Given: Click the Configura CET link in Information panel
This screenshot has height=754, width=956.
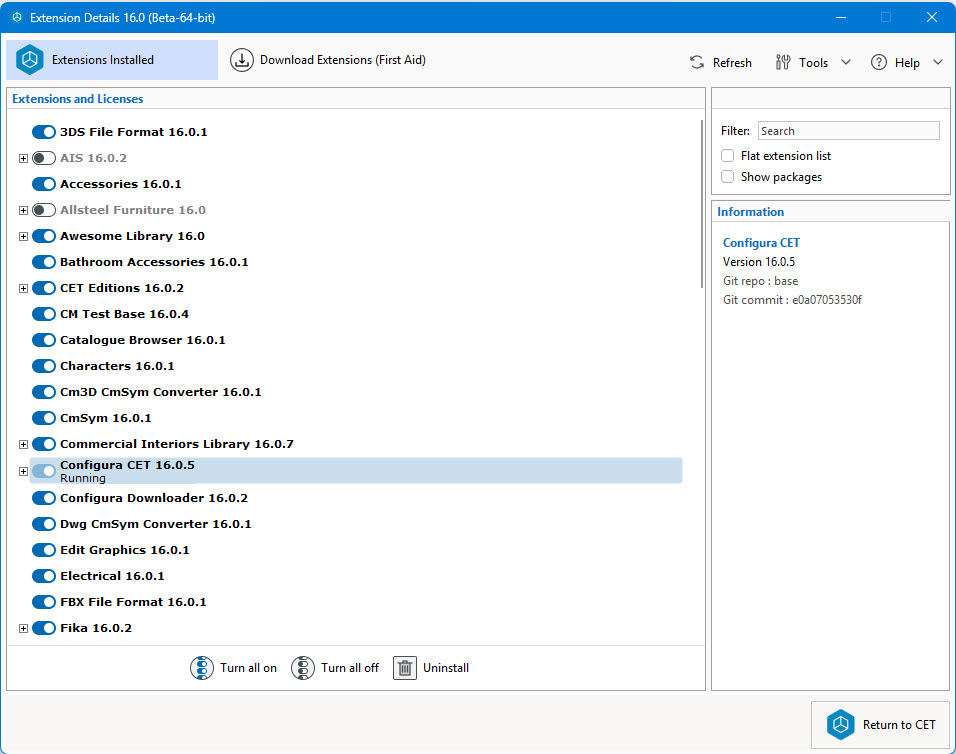Looking at the screenshot, I should pyautogui.click(x=761, y=242).
